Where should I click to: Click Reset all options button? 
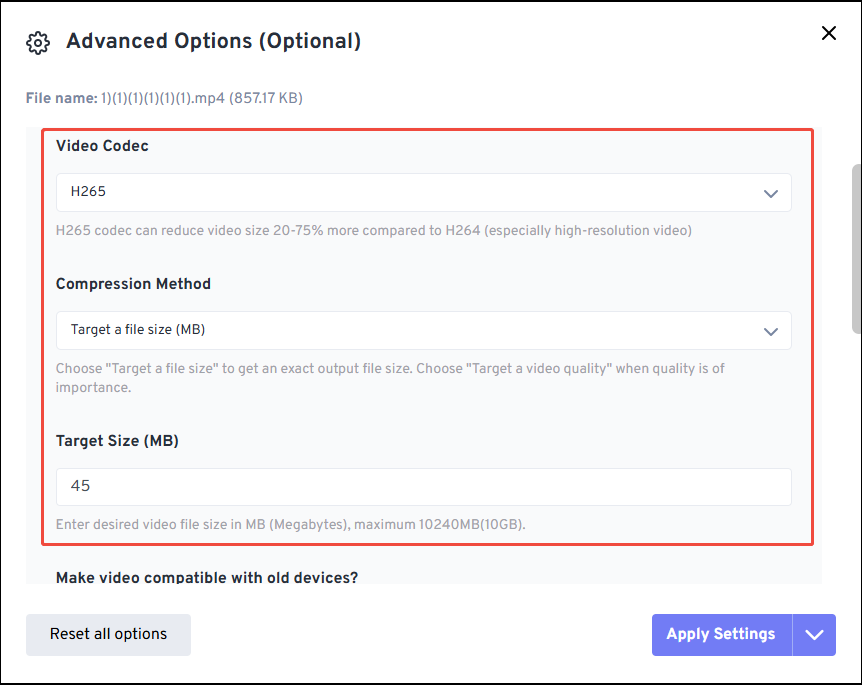(108, 634)
